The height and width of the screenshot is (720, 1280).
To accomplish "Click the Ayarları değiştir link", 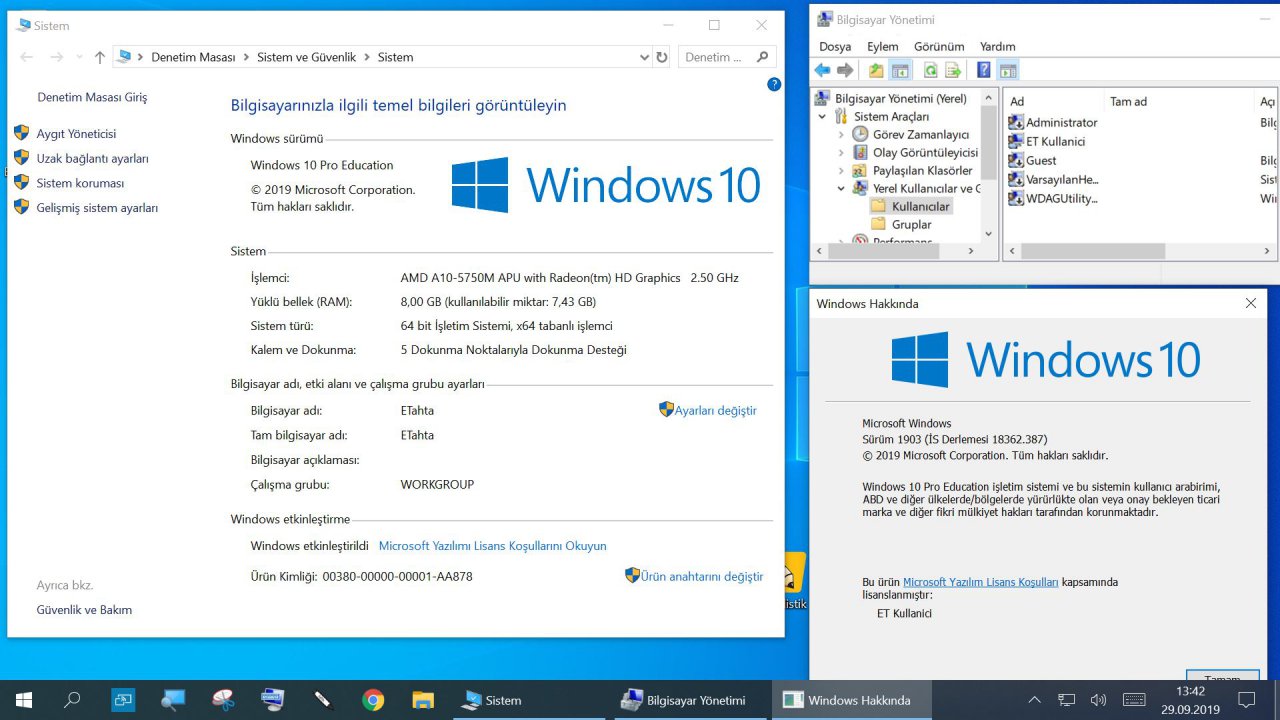I will pos(715,411).
